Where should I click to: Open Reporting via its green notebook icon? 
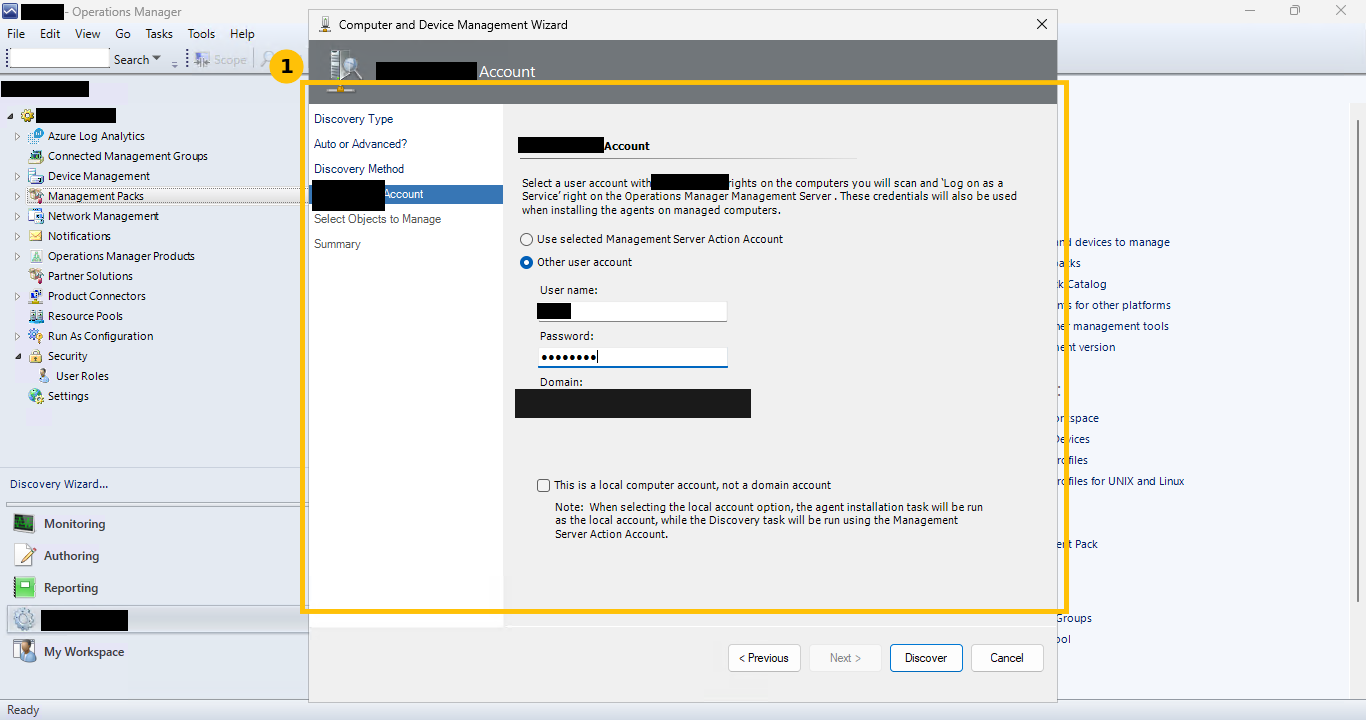tap(24, 588)
